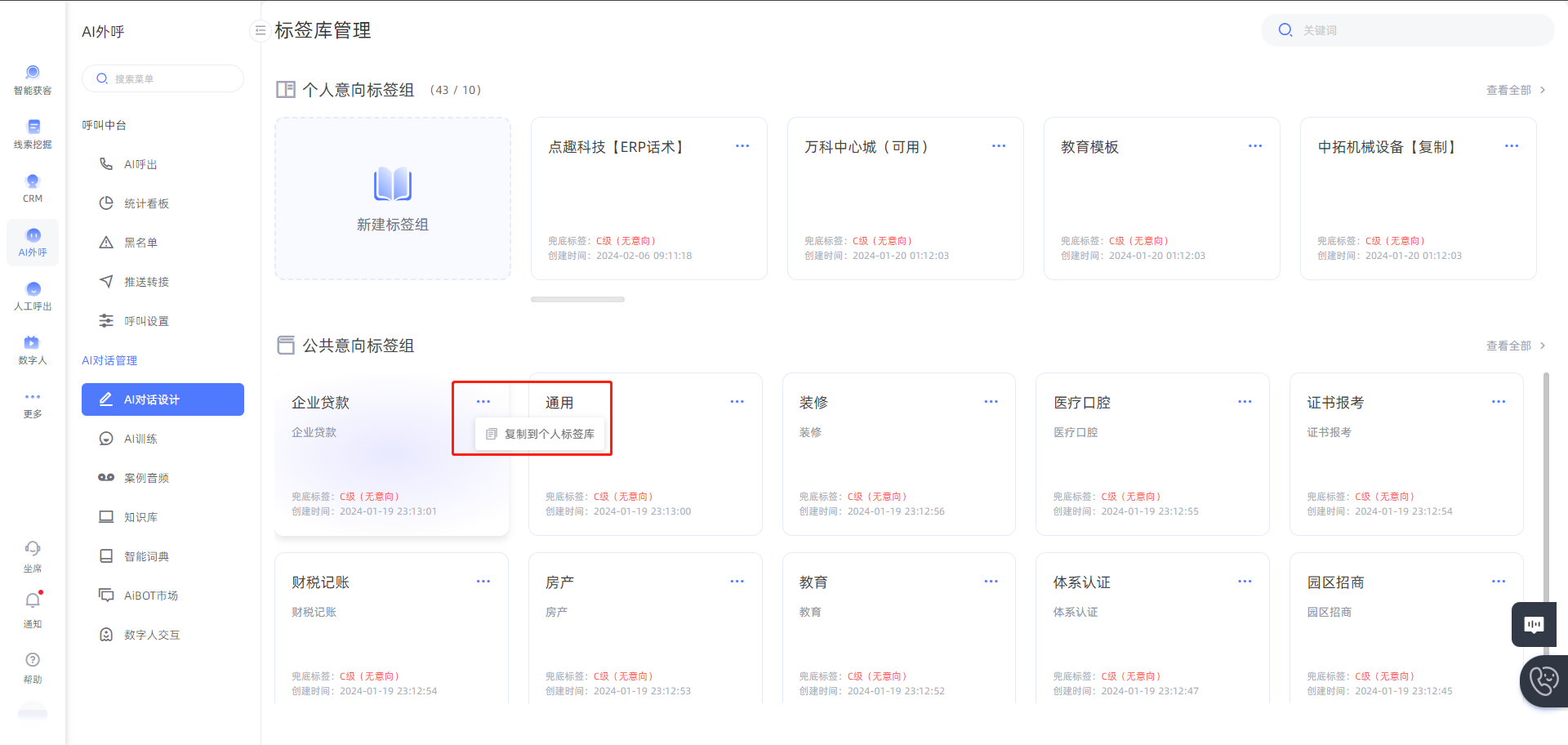Image resolution: width=1568 pixels, height=745 pixels.
Task: Open the CRM module icon
Action: (33, 188)
